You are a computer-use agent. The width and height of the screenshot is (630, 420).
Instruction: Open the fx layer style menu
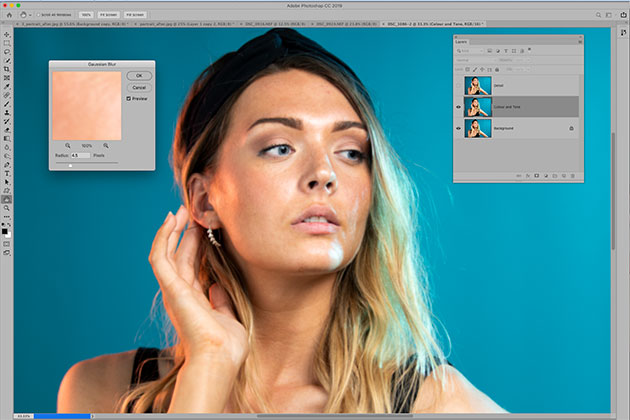point(528,176)
